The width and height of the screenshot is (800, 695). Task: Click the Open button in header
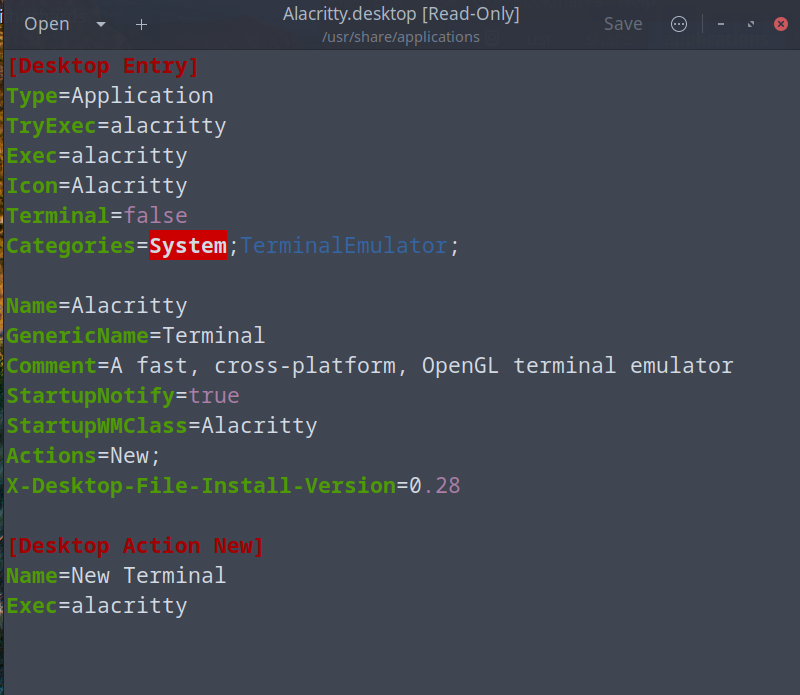tap(47, 24)
